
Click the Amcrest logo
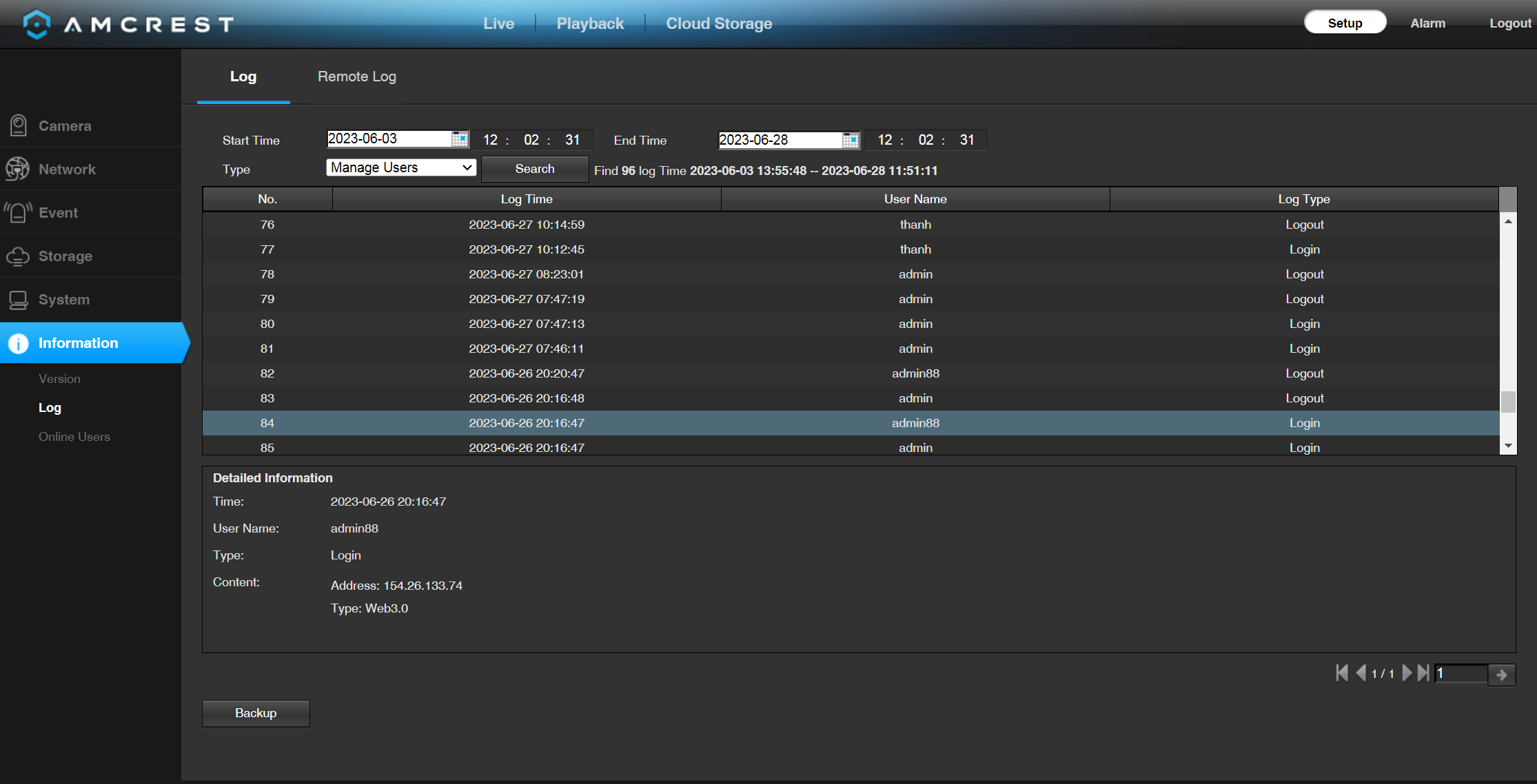(x=128, y=24)
